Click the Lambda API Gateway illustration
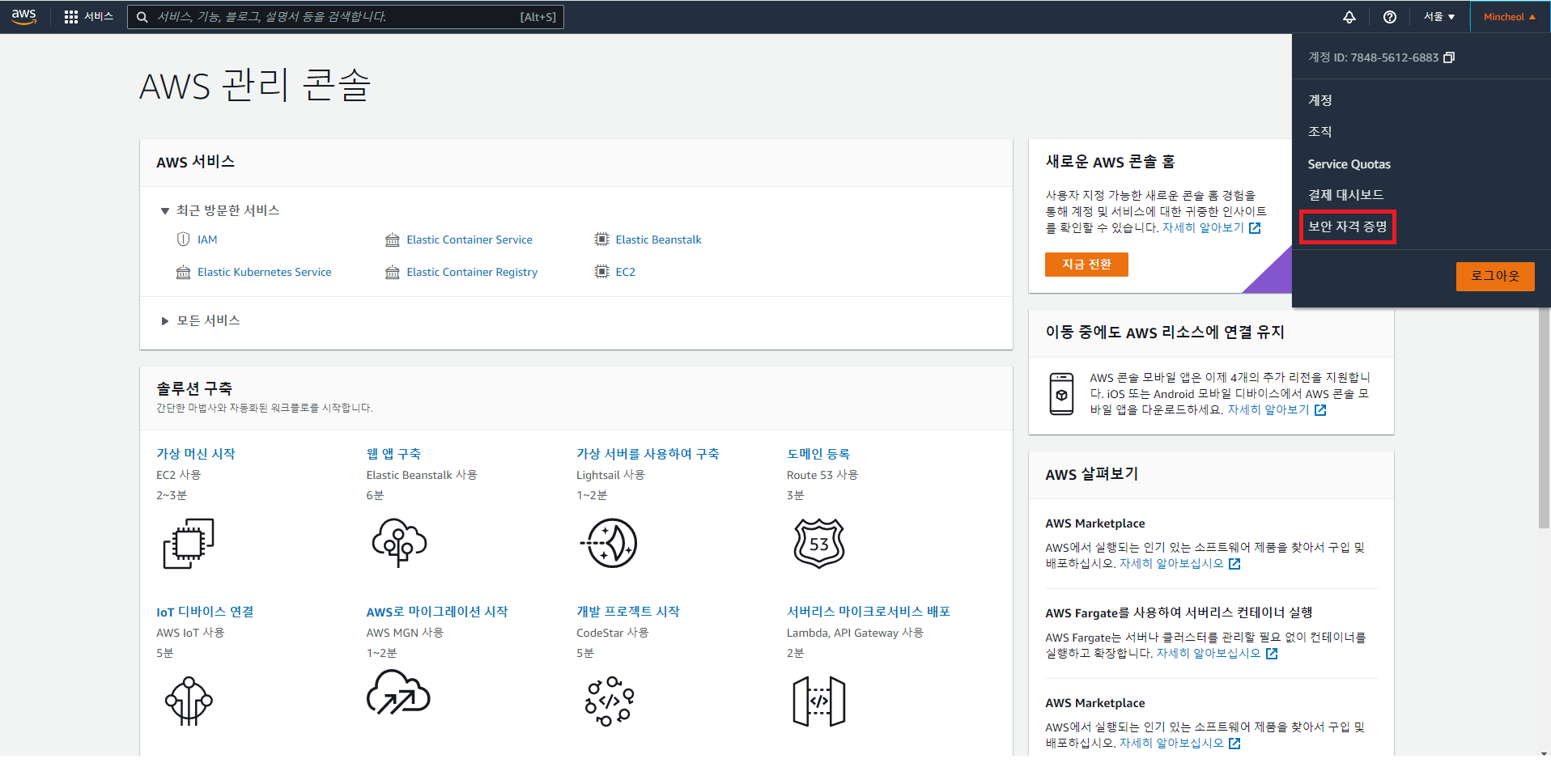 (x=819, y=701)
